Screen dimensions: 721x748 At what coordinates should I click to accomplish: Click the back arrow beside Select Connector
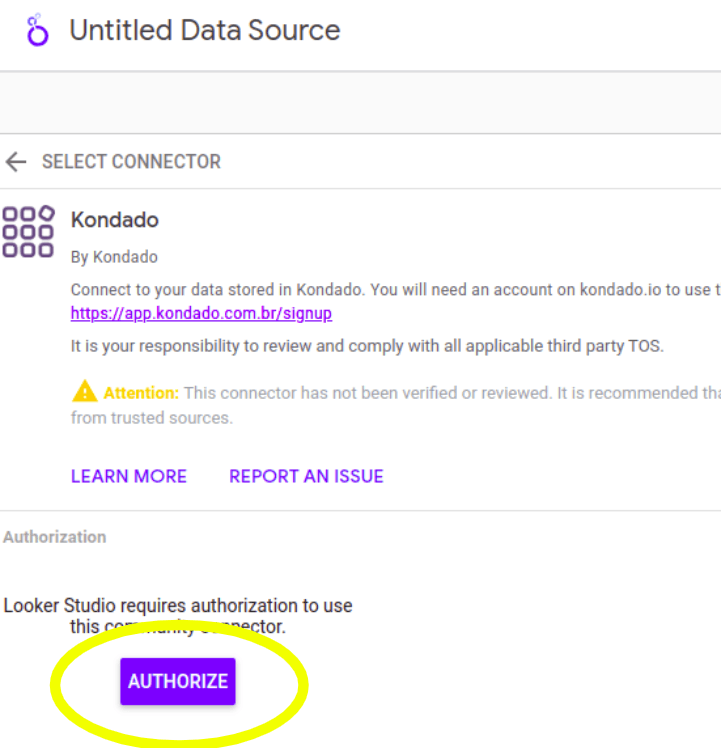16,162
